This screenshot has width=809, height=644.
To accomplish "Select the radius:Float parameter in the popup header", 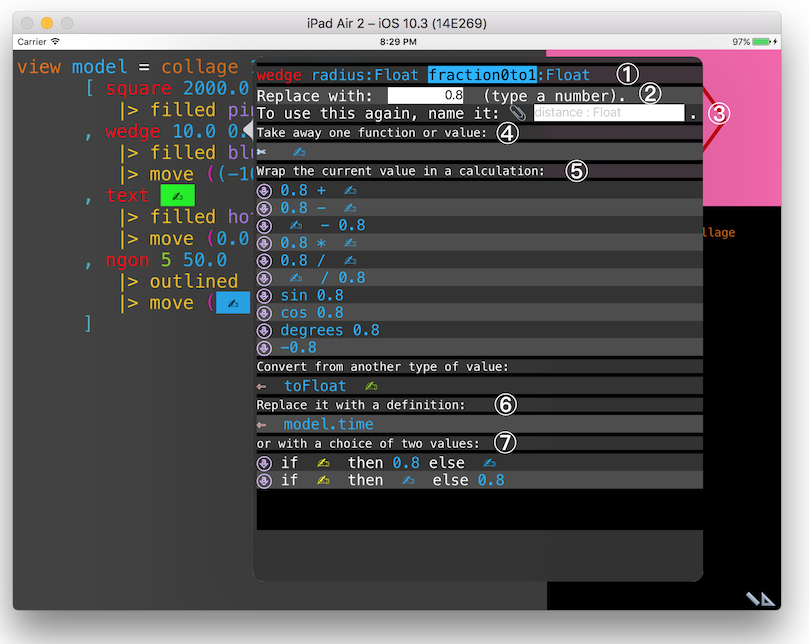I will tap(365, 75).
